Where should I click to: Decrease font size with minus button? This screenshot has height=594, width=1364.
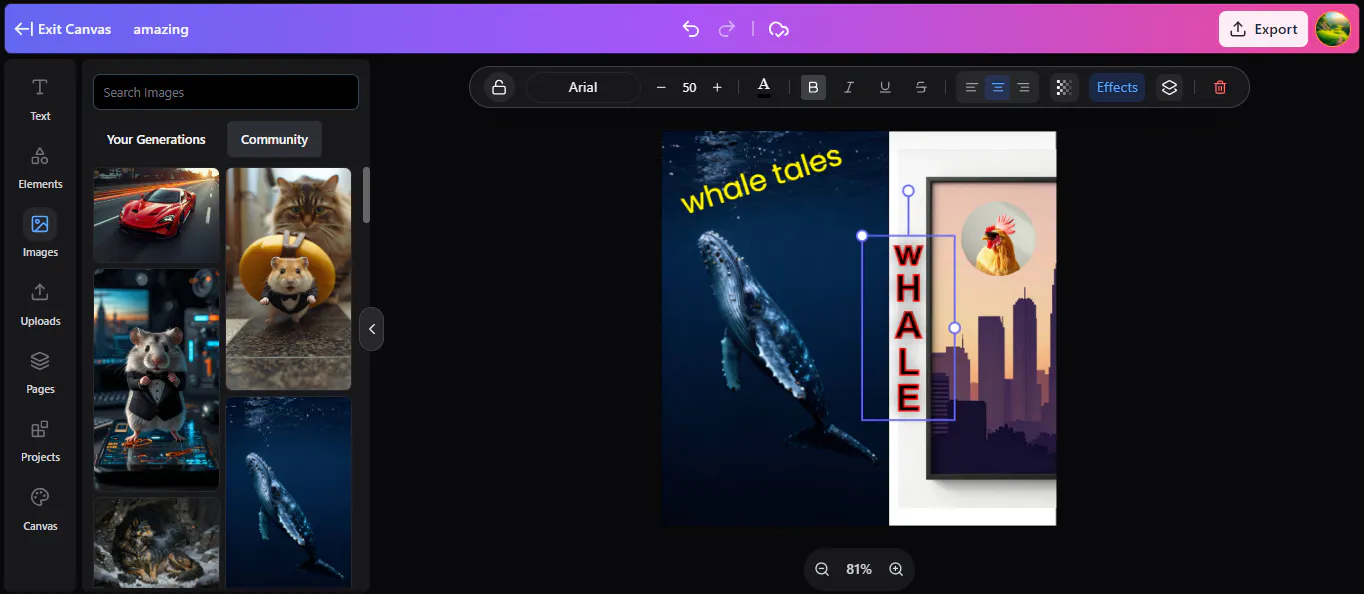[x=661, y=87]
